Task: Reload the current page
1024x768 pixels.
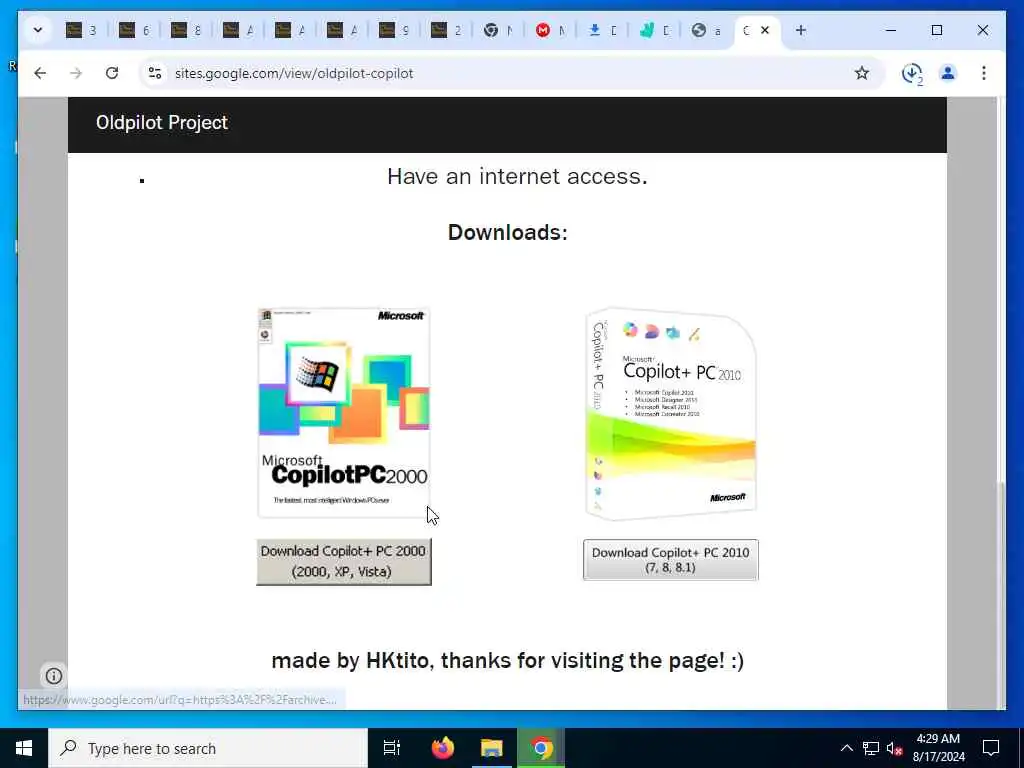Action: coord(112,73)
